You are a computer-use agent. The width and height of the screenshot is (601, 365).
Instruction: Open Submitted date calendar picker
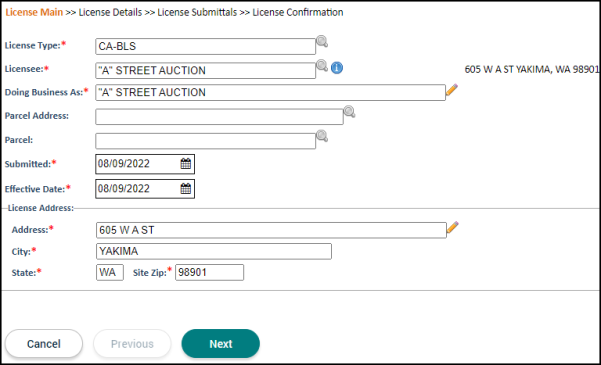pos(186,164)
